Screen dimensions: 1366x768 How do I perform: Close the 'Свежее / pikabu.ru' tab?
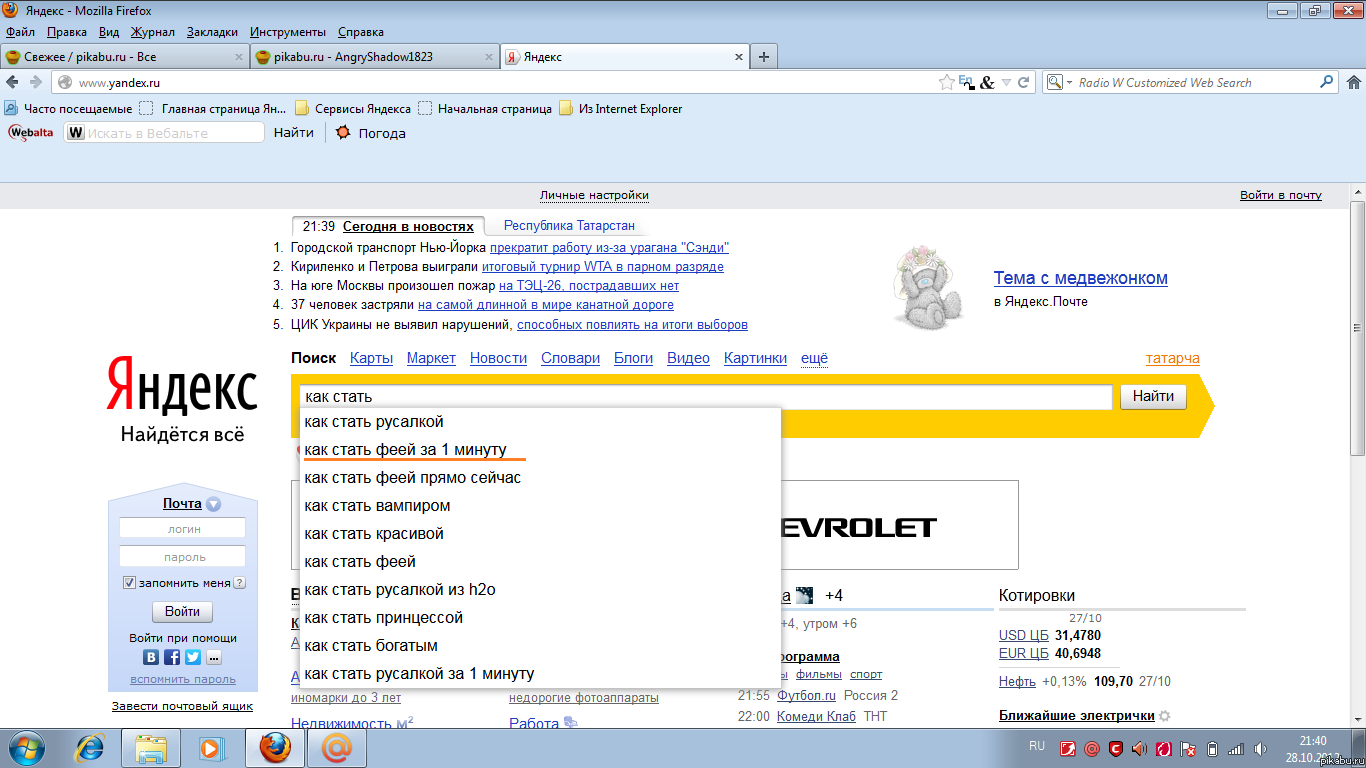239,57
